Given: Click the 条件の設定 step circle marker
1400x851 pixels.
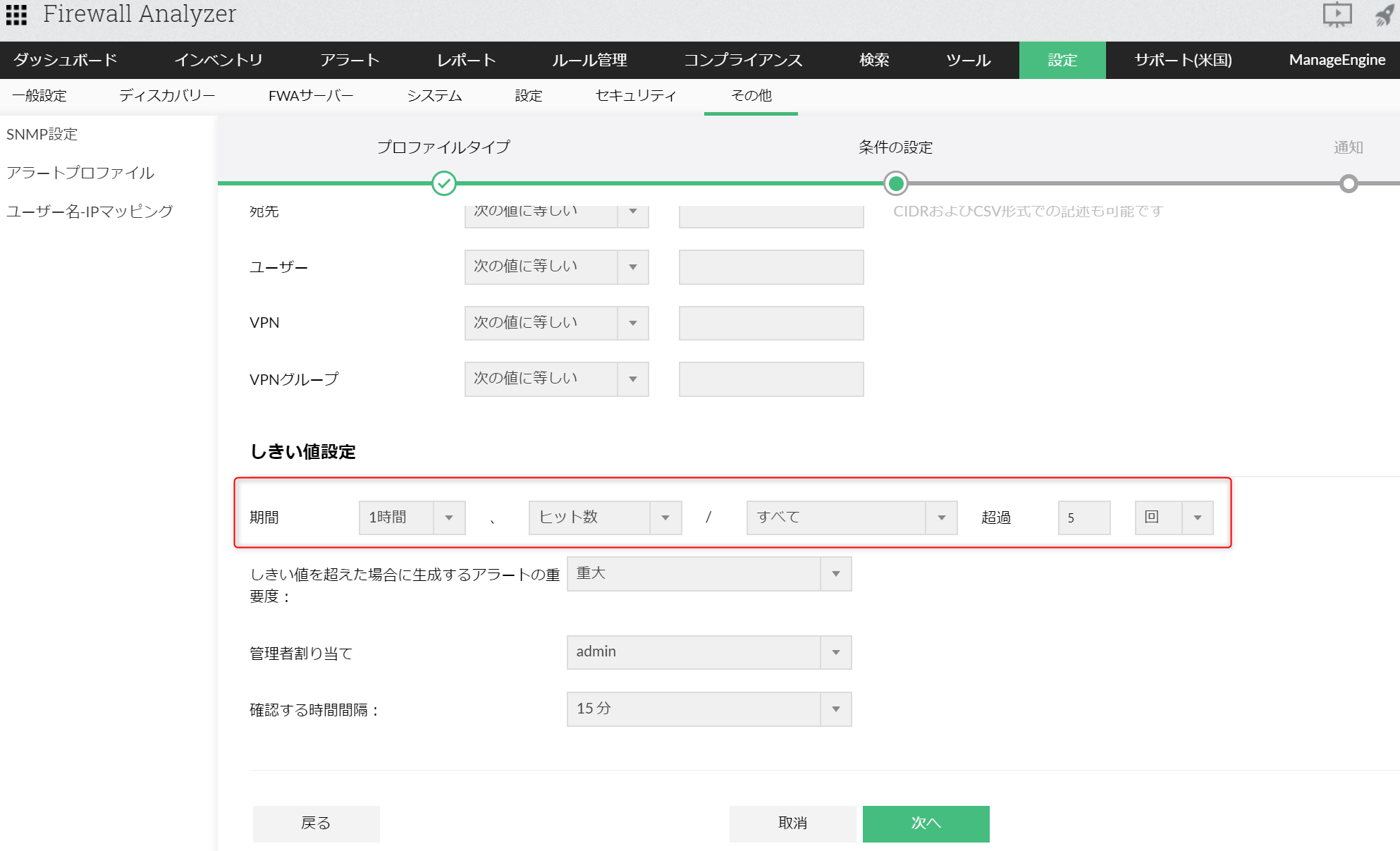Looking at the screenshot, I should [x=895, y=183].
